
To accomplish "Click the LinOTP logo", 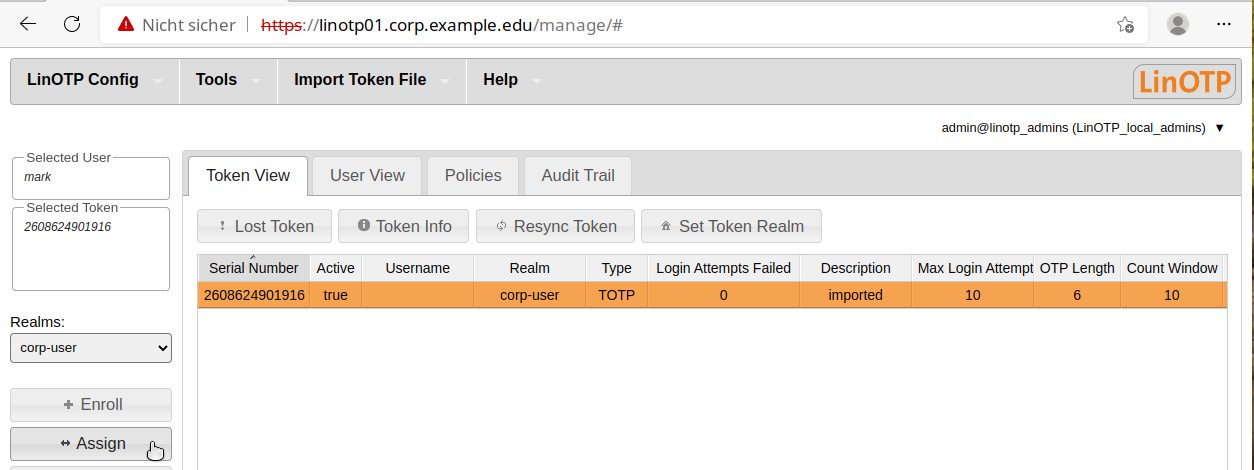I will pos(1184,81).
